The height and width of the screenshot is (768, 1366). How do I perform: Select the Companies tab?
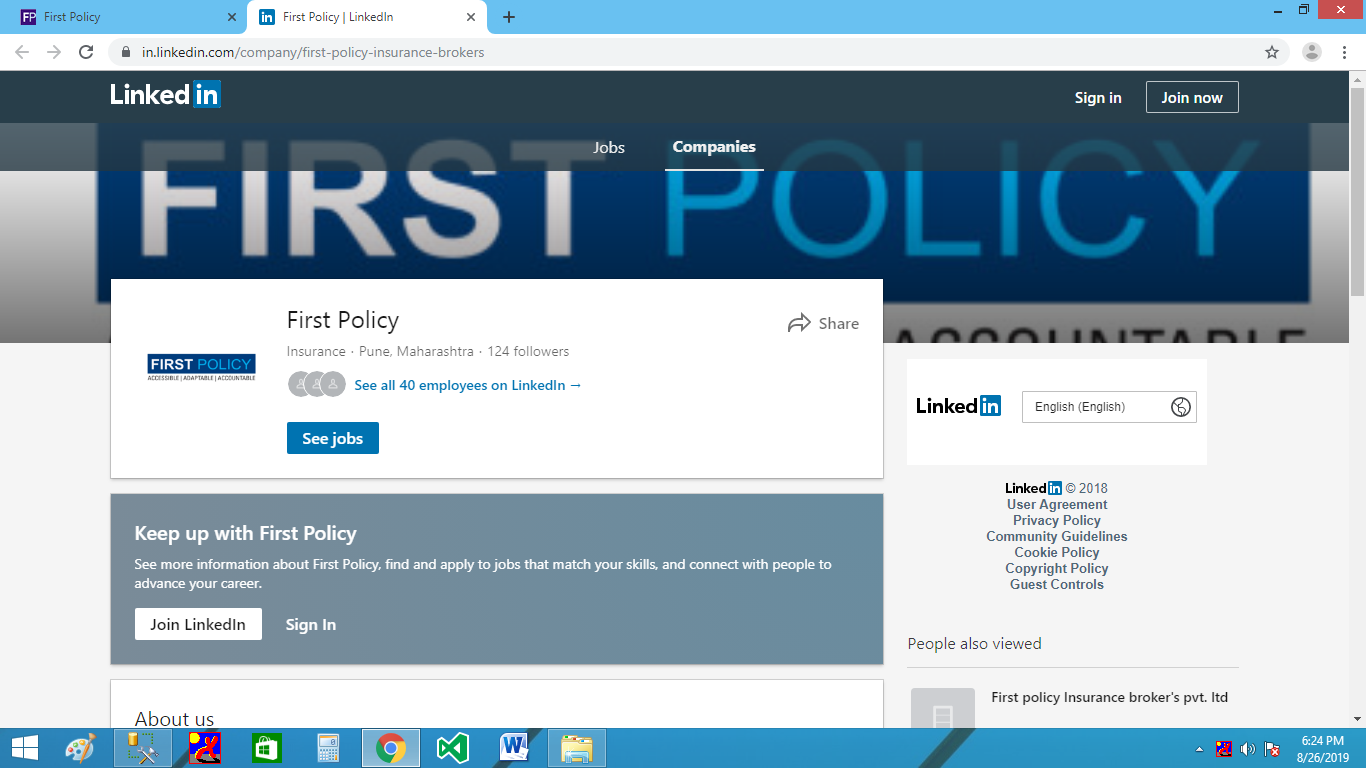[714, 147]
